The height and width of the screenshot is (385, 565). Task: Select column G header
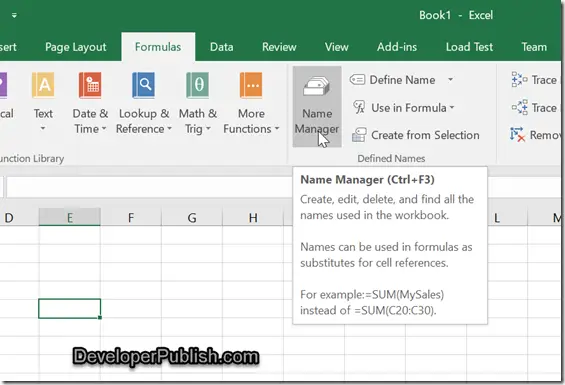(192, 217)
